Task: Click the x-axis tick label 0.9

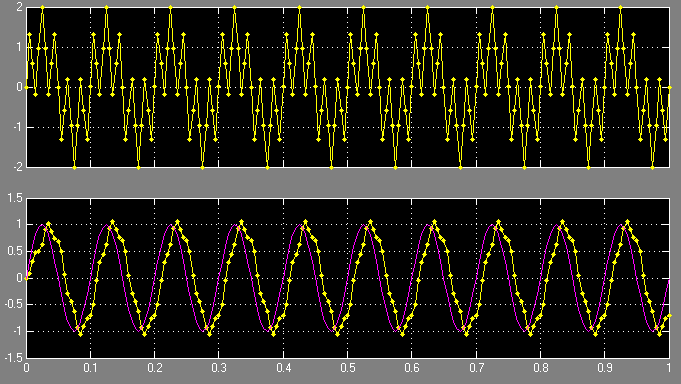Action: pos(605,368)
